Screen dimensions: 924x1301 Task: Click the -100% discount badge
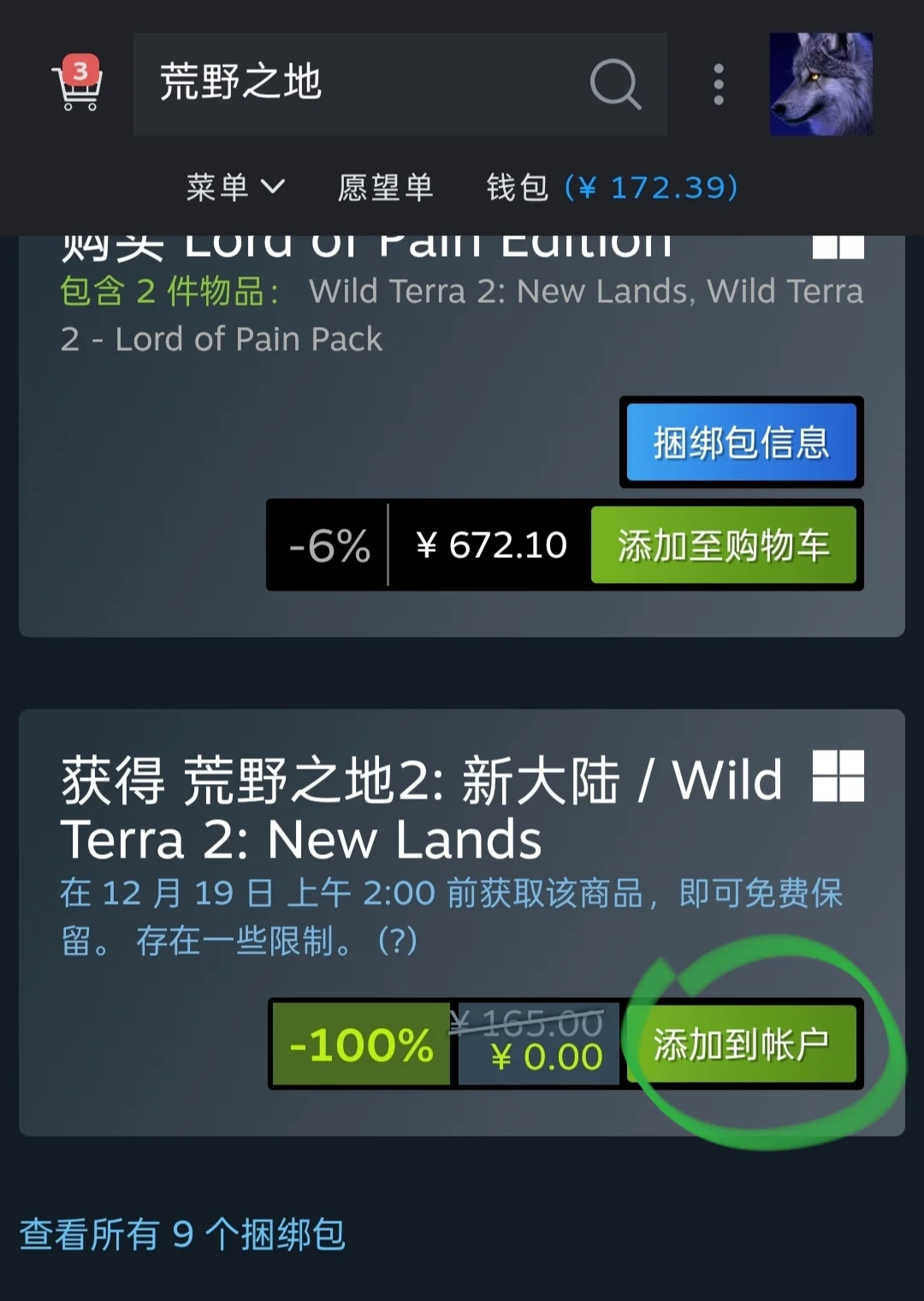click(361, 1043)
